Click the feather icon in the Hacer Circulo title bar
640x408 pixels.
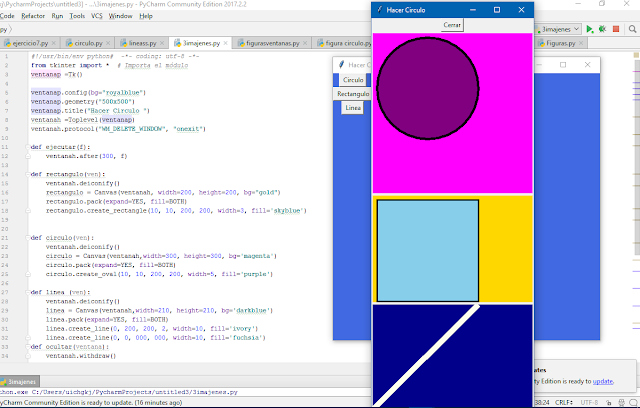[380, 10]
